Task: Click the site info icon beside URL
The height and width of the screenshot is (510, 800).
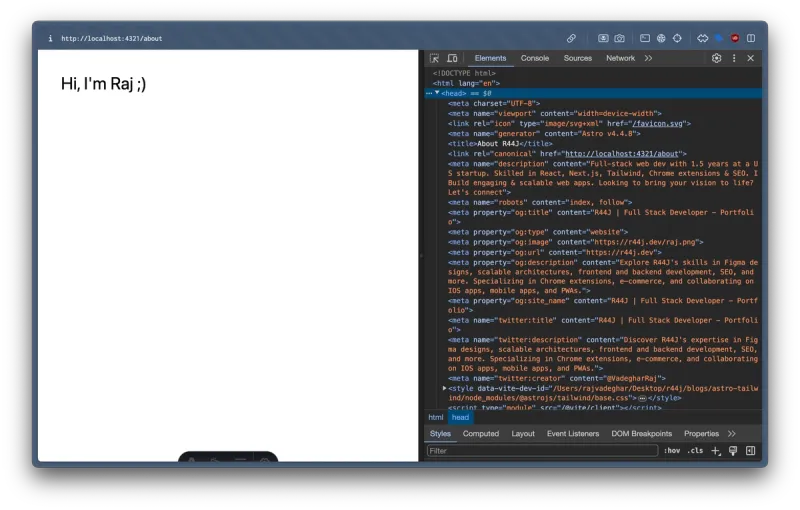Action: coord(50,38)
